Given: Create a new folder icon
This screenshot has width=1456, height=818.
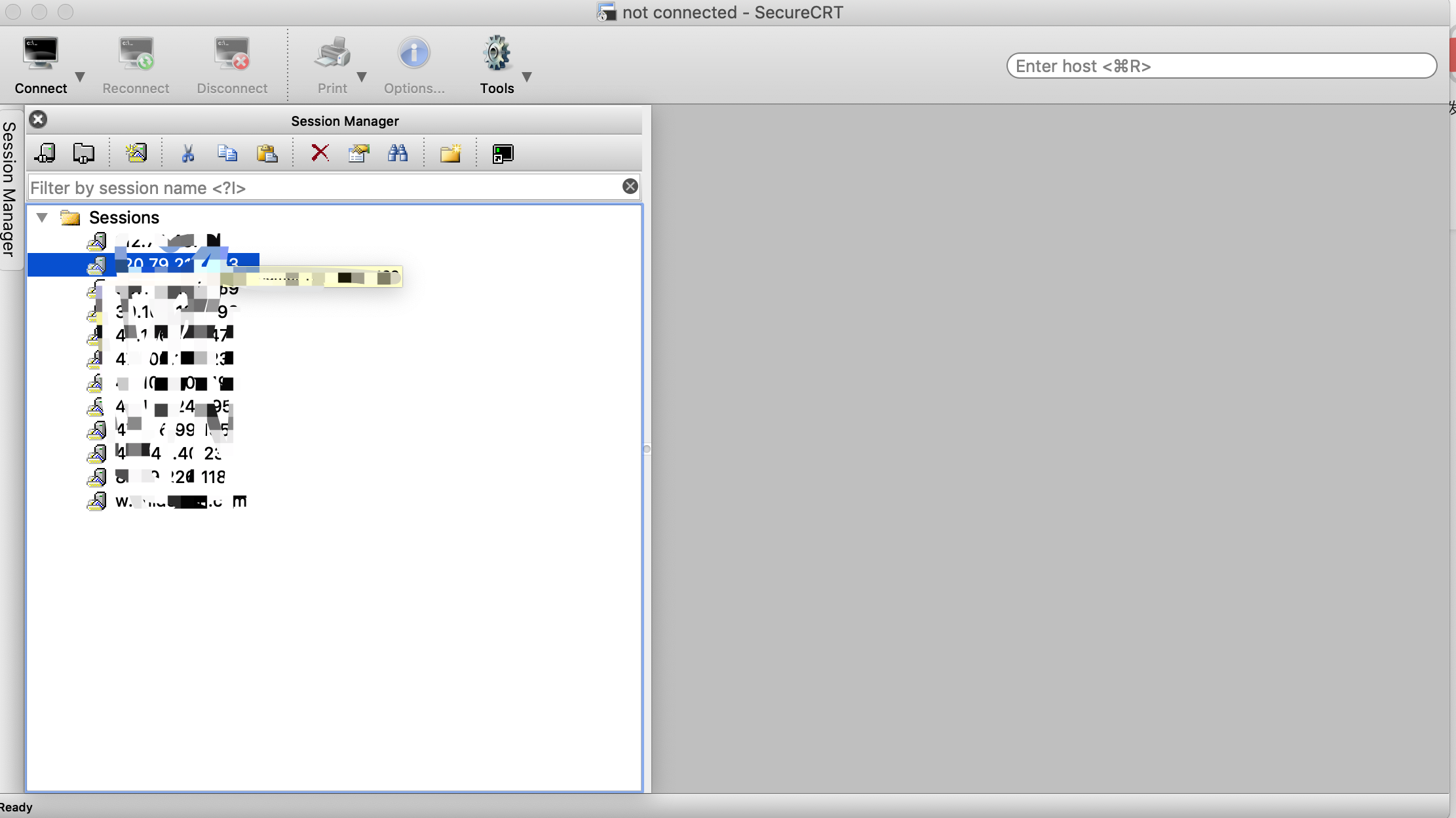Looking at the screenshot, I should [451, 153].
